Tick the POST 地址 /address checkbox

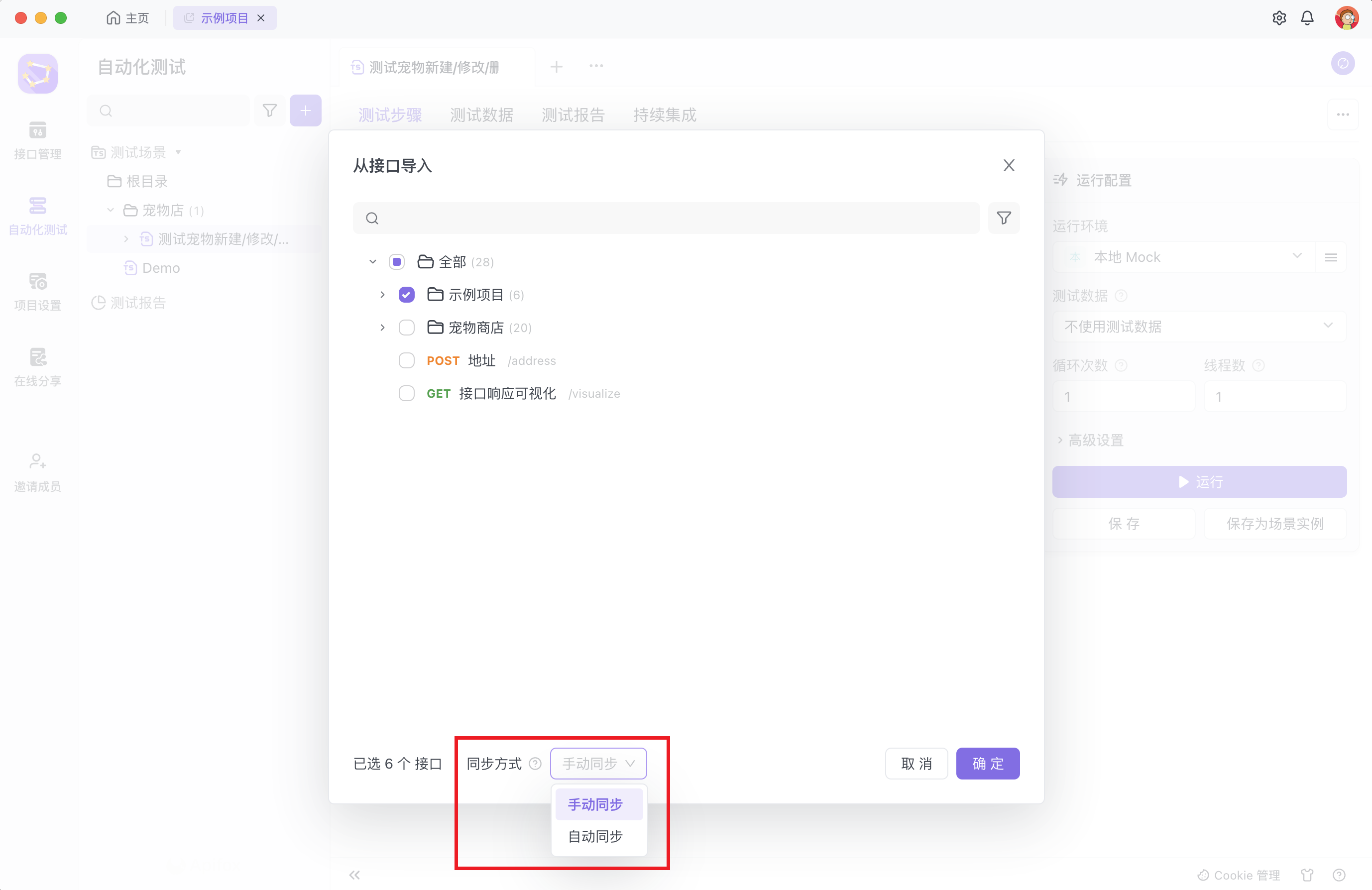click(x=406, y=360)
